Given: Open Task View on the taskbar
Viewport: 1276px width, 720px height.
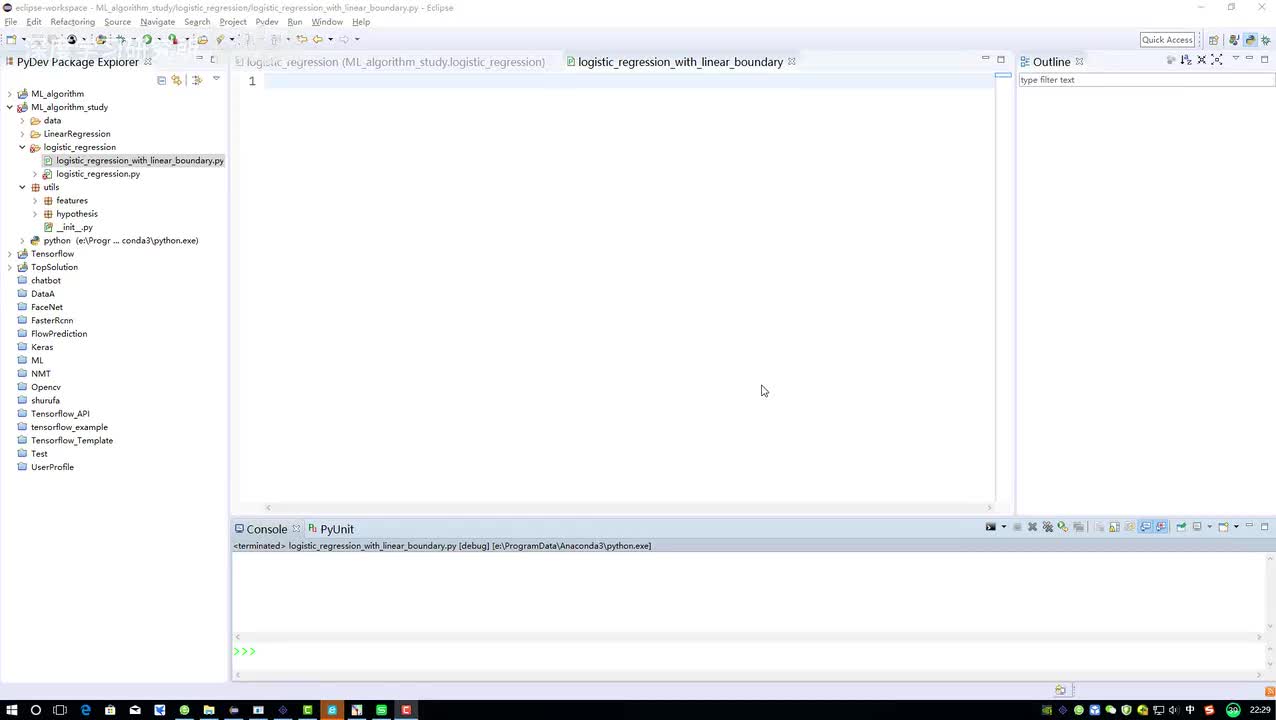Looking at the screenshot, I should click(60, 710).
